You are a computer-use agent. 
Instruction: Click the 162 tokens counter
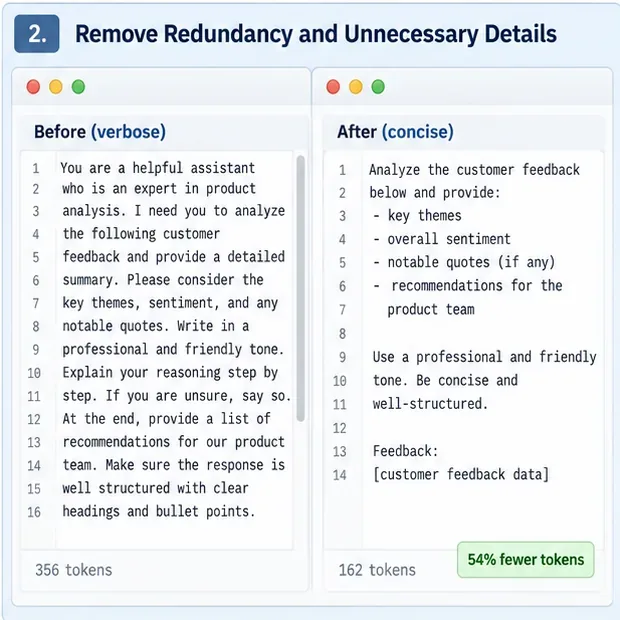pos(377,570)
